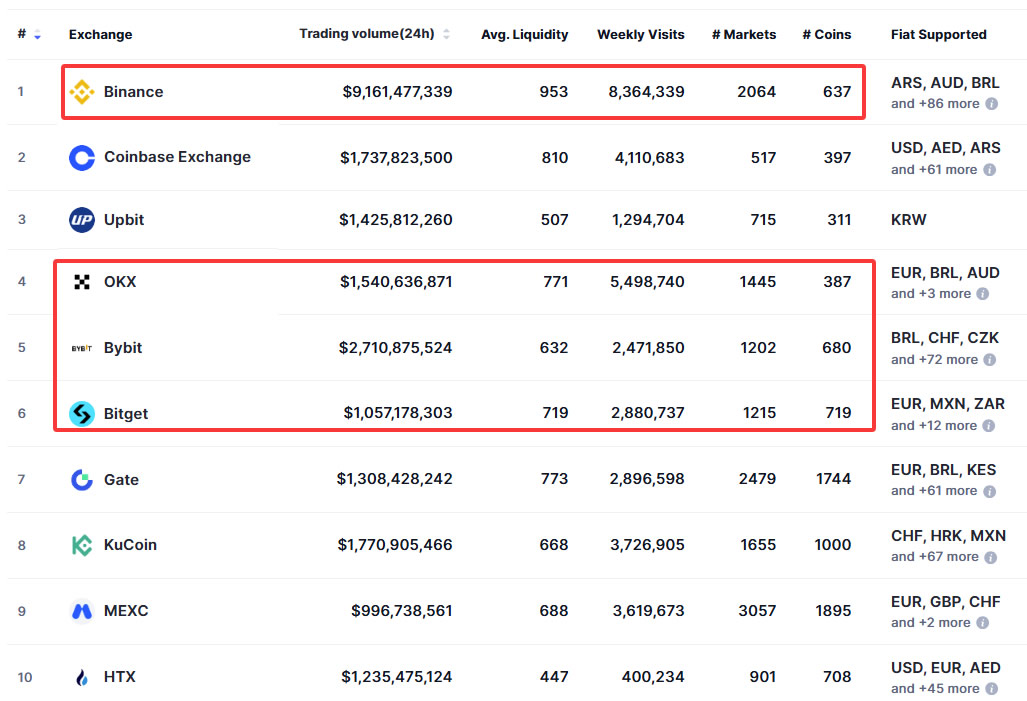This screenshot has height=701, width=1027.
Task: Show info for HTX's +45 more fiats
Action: coord(991,689)
